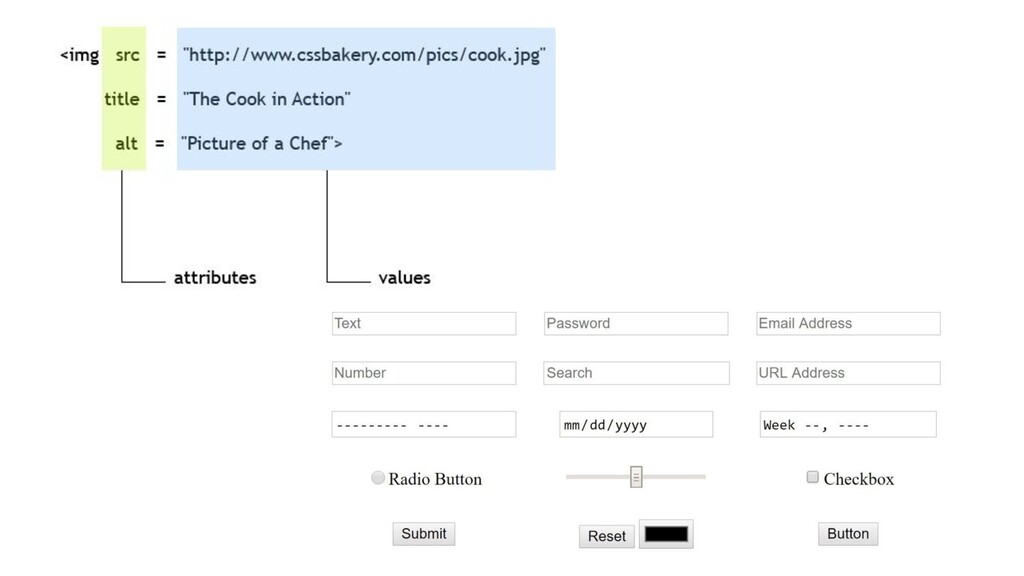Image resolution: width=1024 pixels, height=576 pixels.
Task: Click the Submit button
Action: point(424,534)
